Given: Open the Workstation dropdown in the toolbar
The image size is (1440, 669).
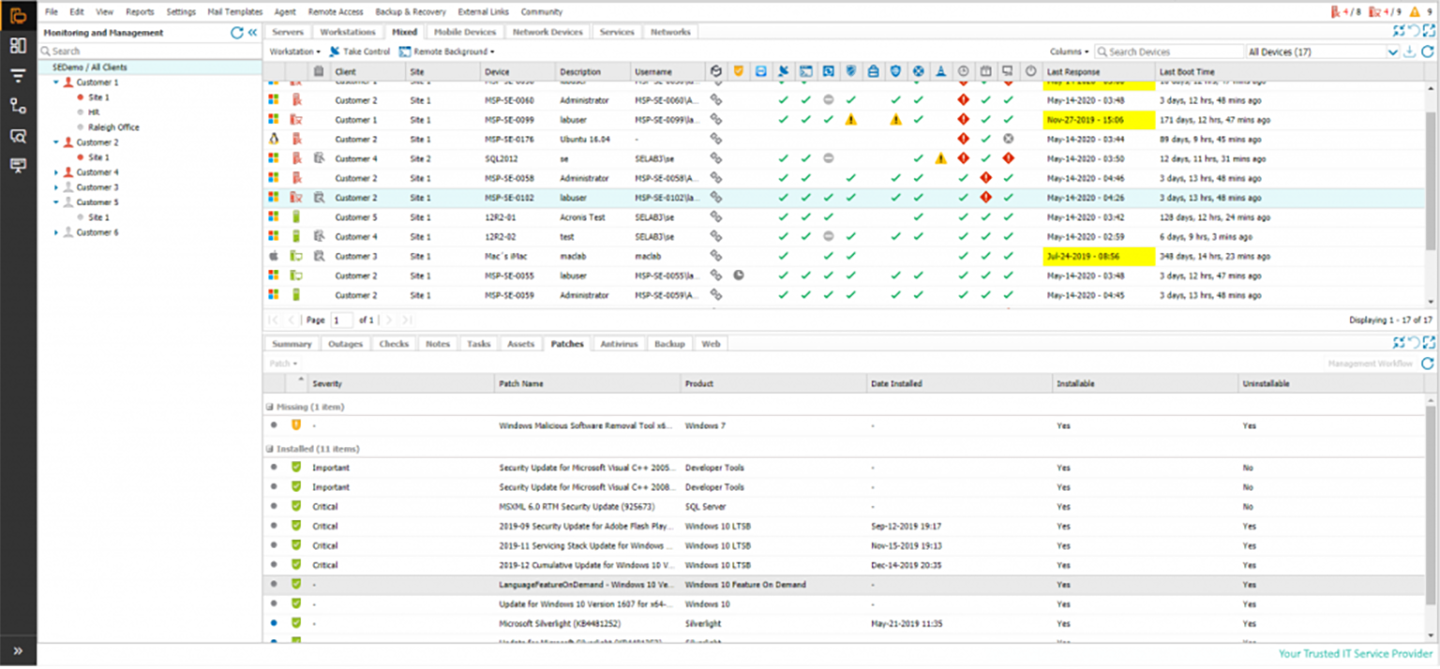Looking at the screenshot, I should [x=293, y=51].
